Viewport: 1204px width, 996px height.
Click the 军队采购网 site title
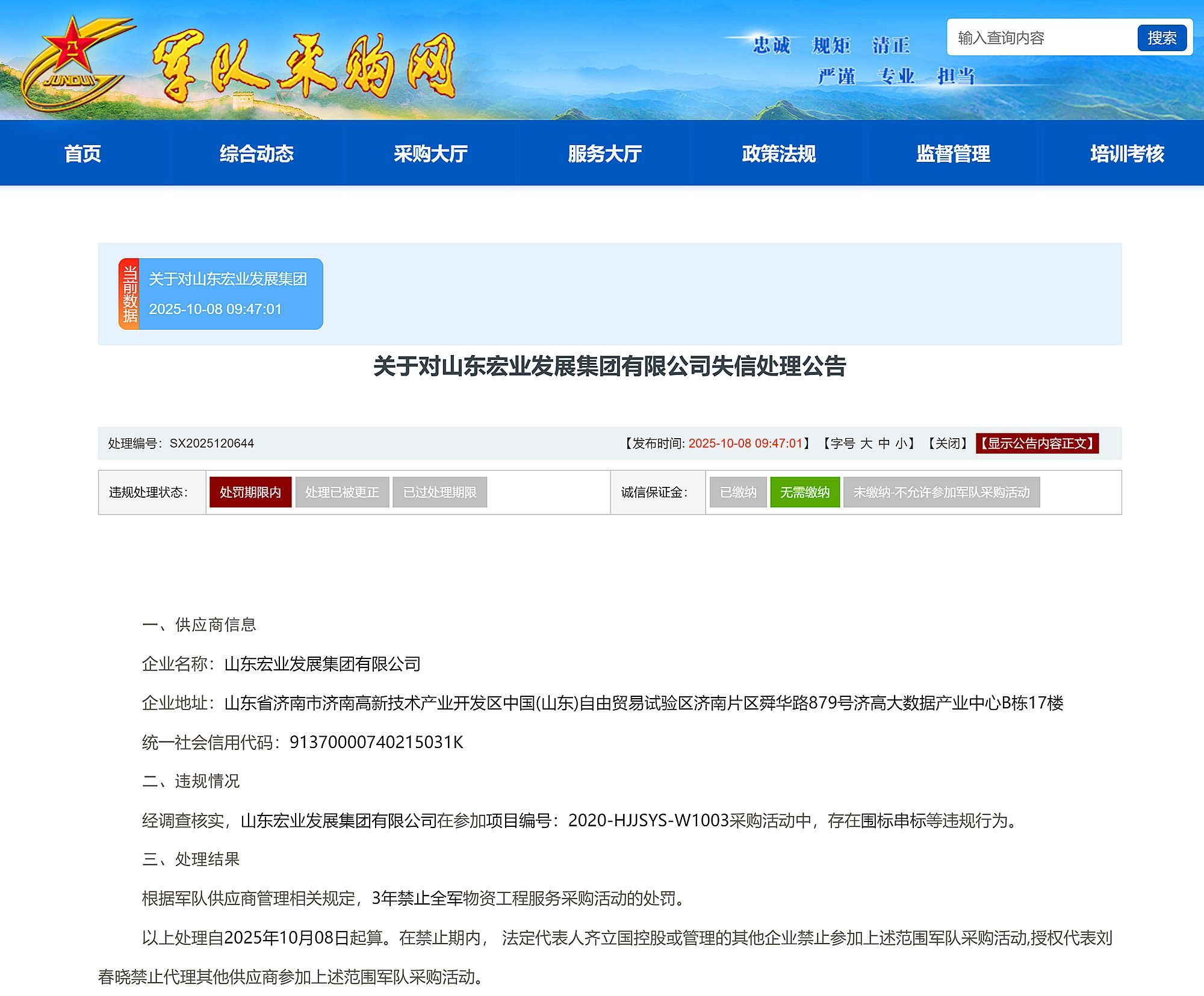pyautogui.click(x=303, y=66)
